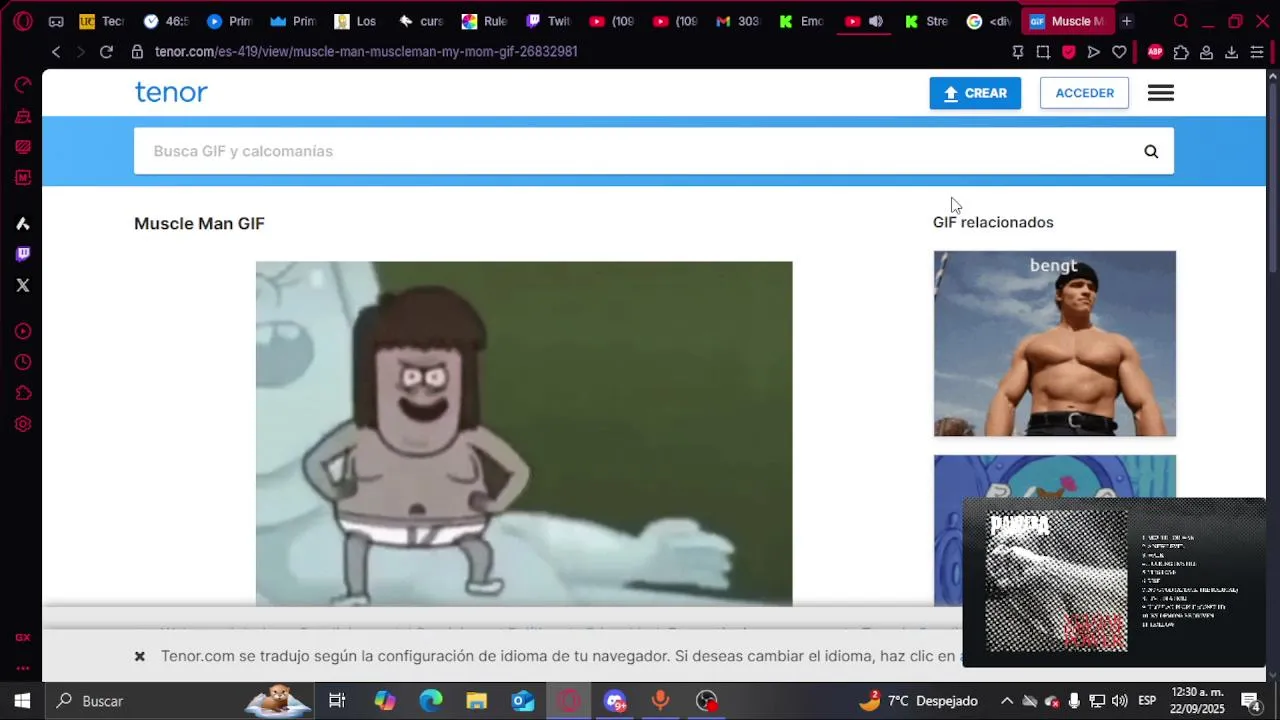This screenshot has width=1280, height=720.
Task: Click the ESP language indicator
Action: tap(1148, 701)
